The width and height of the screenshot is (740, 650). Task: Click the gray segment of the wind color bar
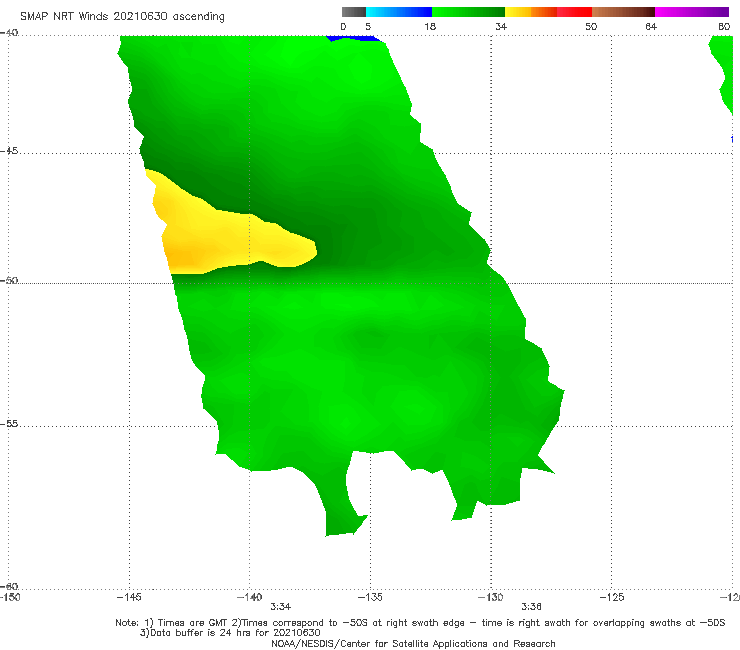tap(354, 12)
